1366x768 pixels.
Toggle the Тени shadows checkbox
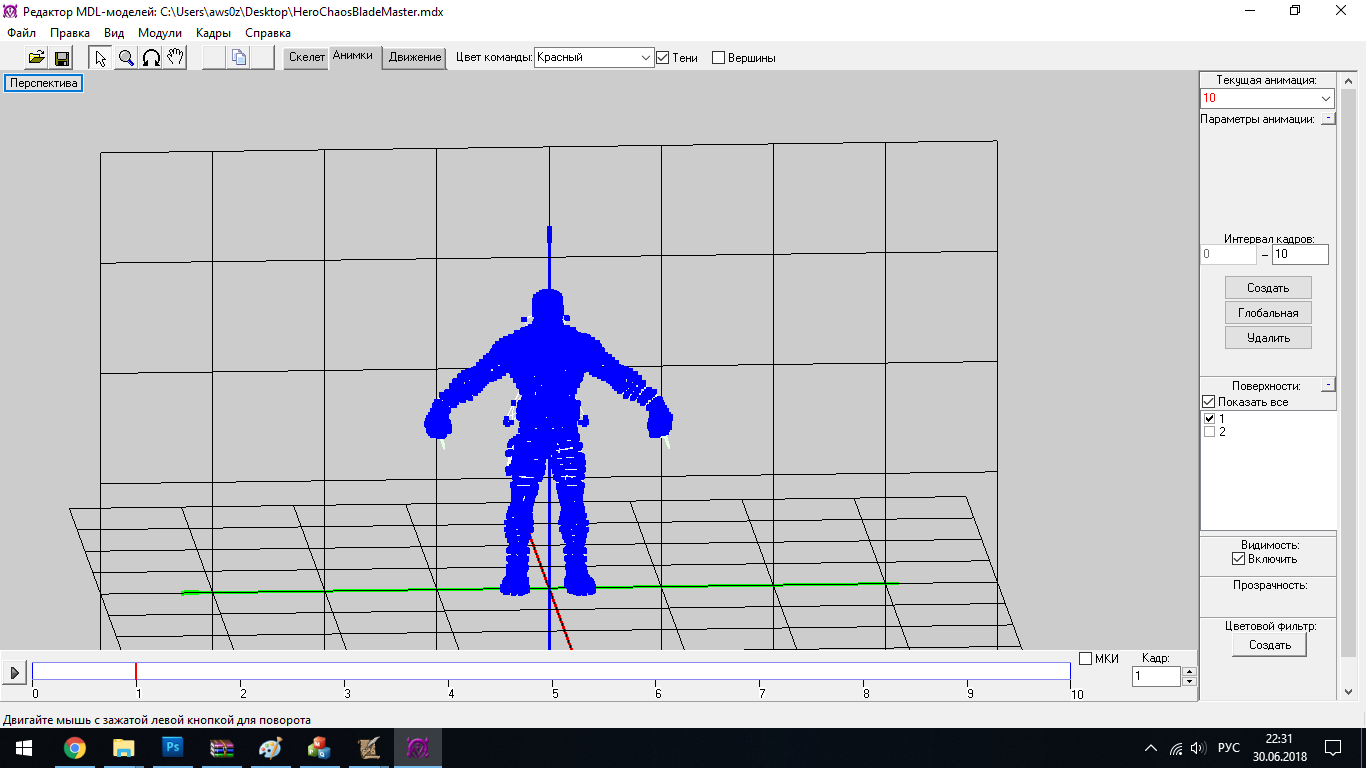pyautogui.click(x=662, y=58)
